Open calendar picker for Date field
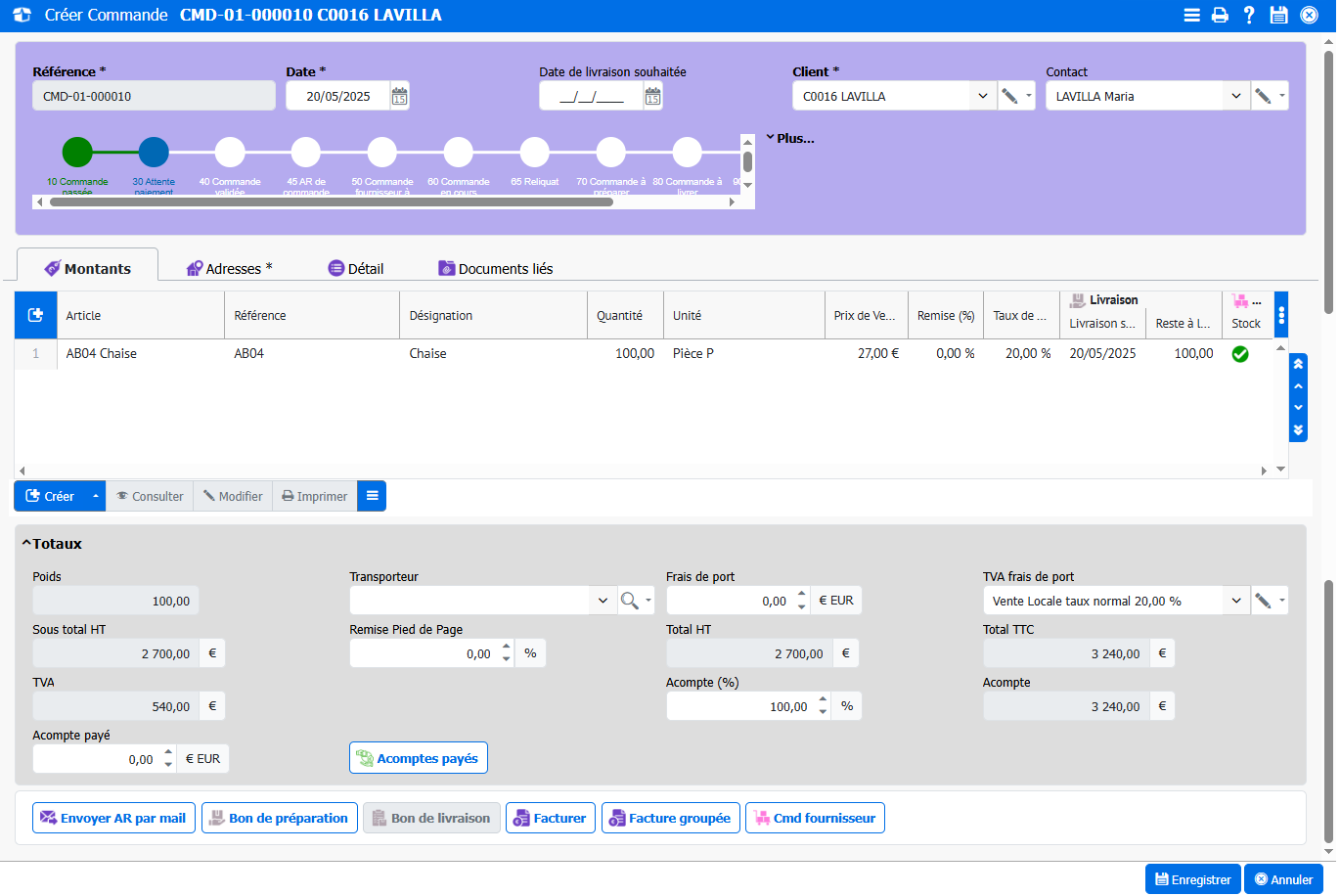The image size is (1340, 896). [x=399, y=96]
